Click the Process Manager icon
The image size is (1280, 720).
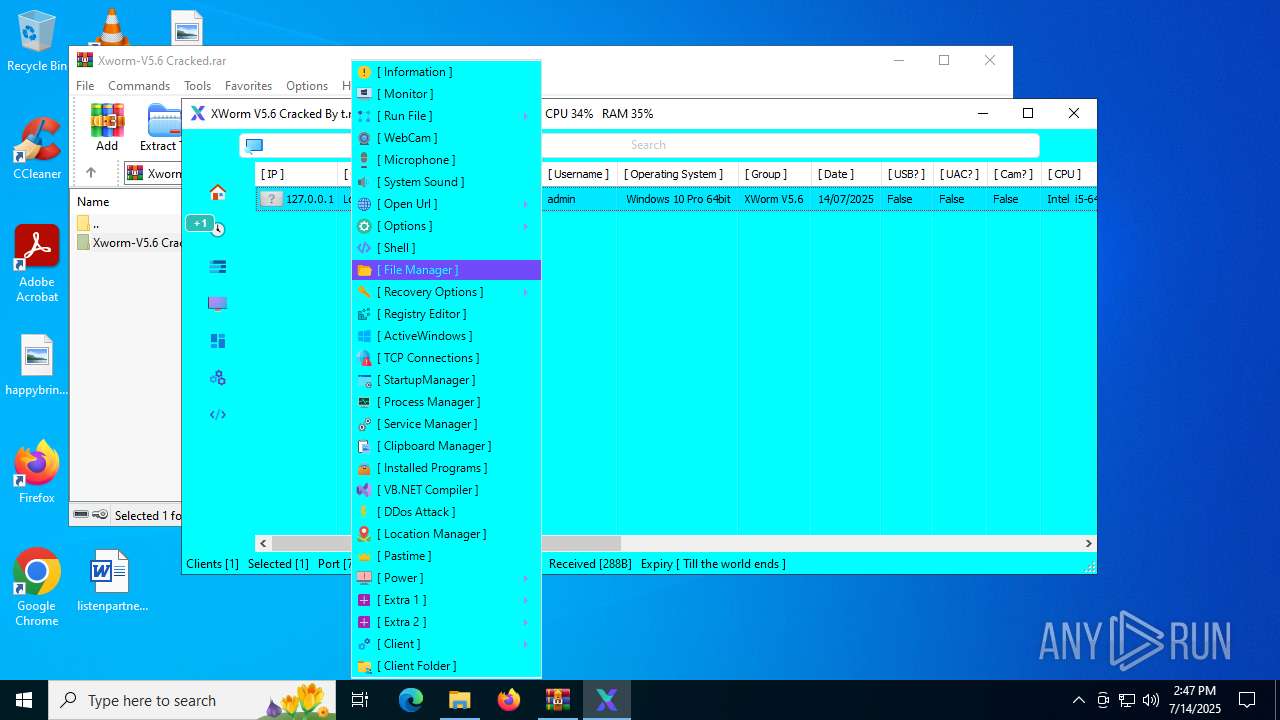click(365, 402)
